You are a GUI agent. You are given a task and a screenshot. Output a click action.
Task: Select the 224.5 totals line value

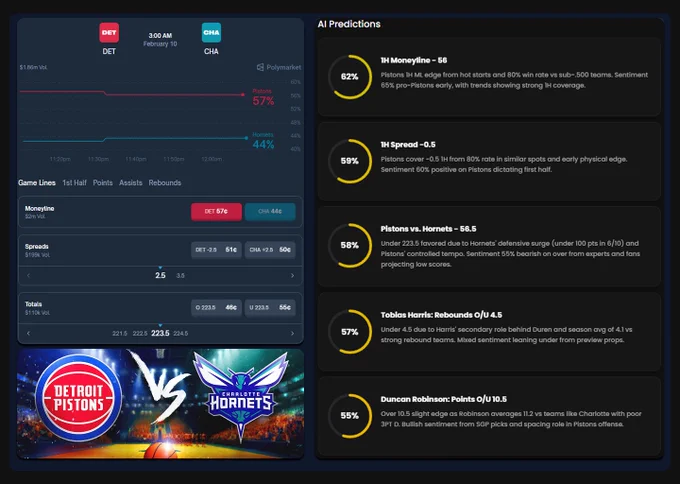pyautogui.click(x=181, y=334)
